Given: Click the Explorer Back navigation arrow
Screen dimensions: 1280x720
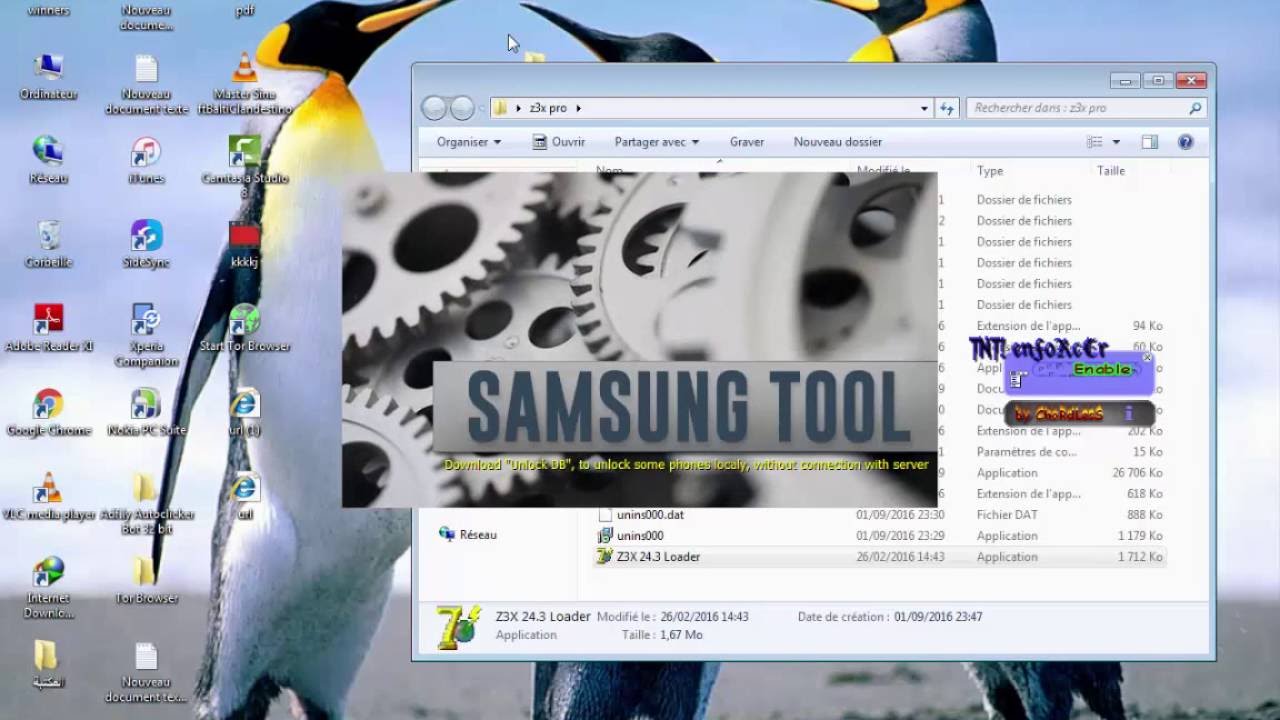Looking at the screenshot, I should click(434, 108).
